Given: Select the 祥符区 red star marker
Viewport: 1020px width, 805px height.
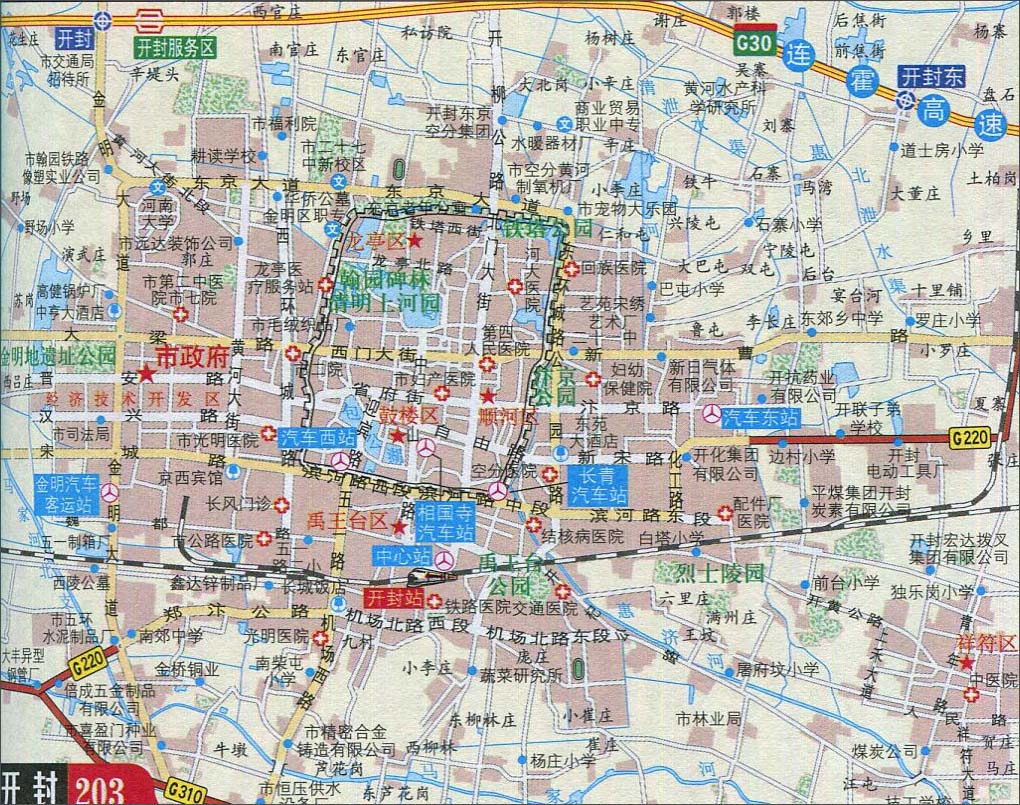Looking at the screenshot, I should coord(966,662).
